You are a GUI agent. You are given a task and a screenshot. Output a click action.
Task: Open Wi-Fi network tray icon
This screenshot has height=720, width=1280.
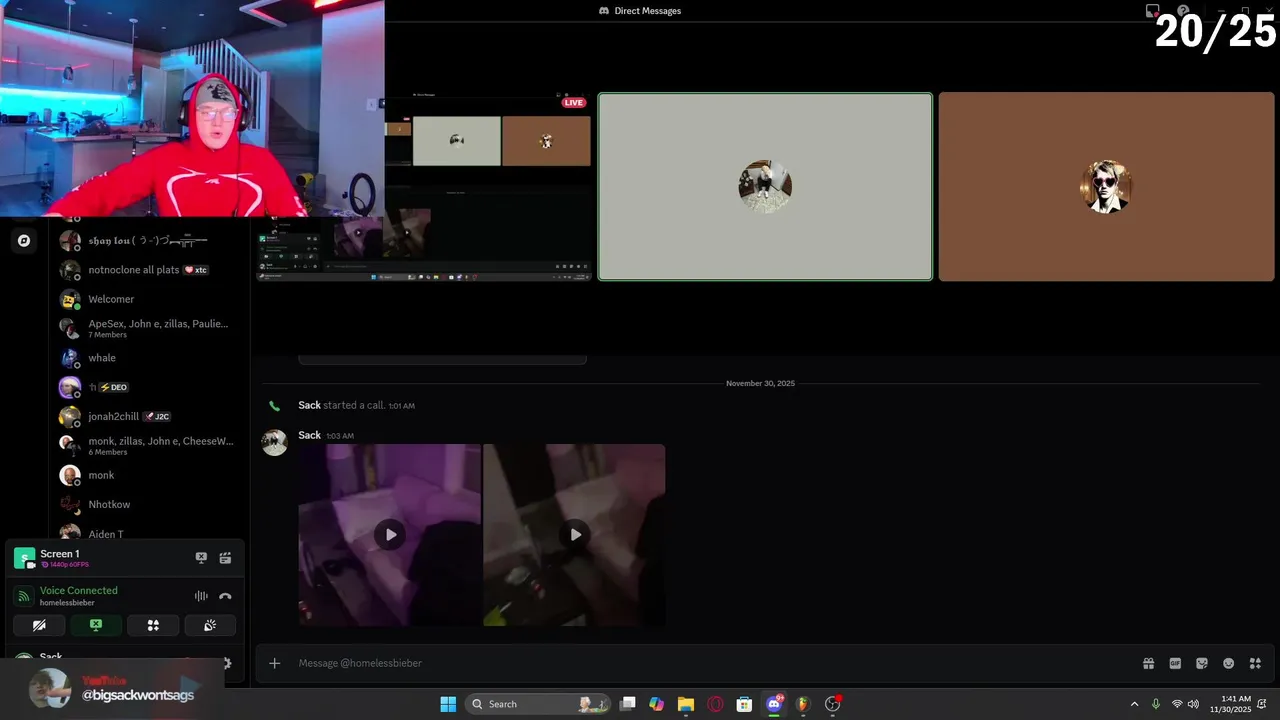tap(1177, 704)
